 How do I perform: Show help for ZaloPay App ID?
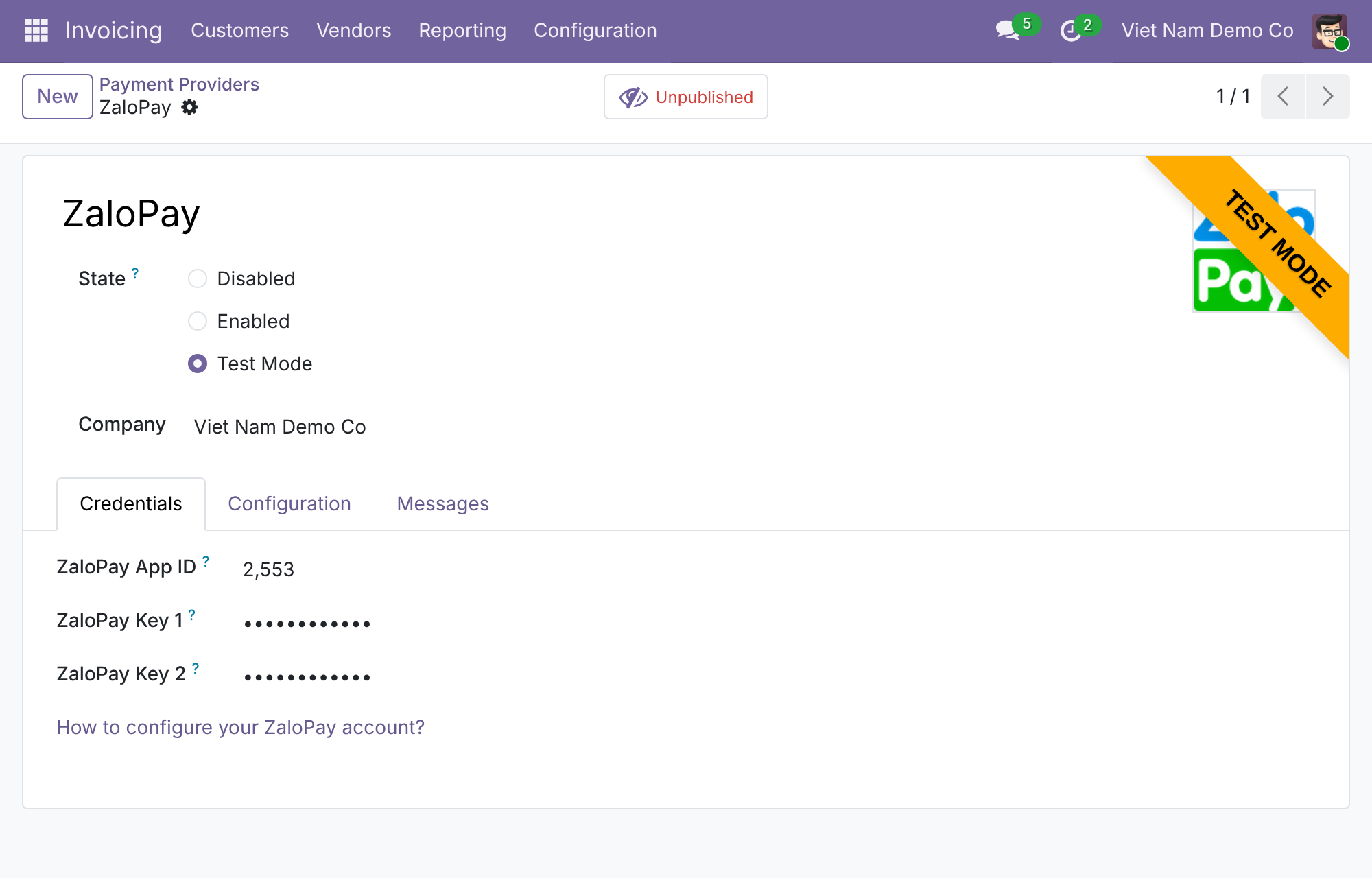pos(206,561)
